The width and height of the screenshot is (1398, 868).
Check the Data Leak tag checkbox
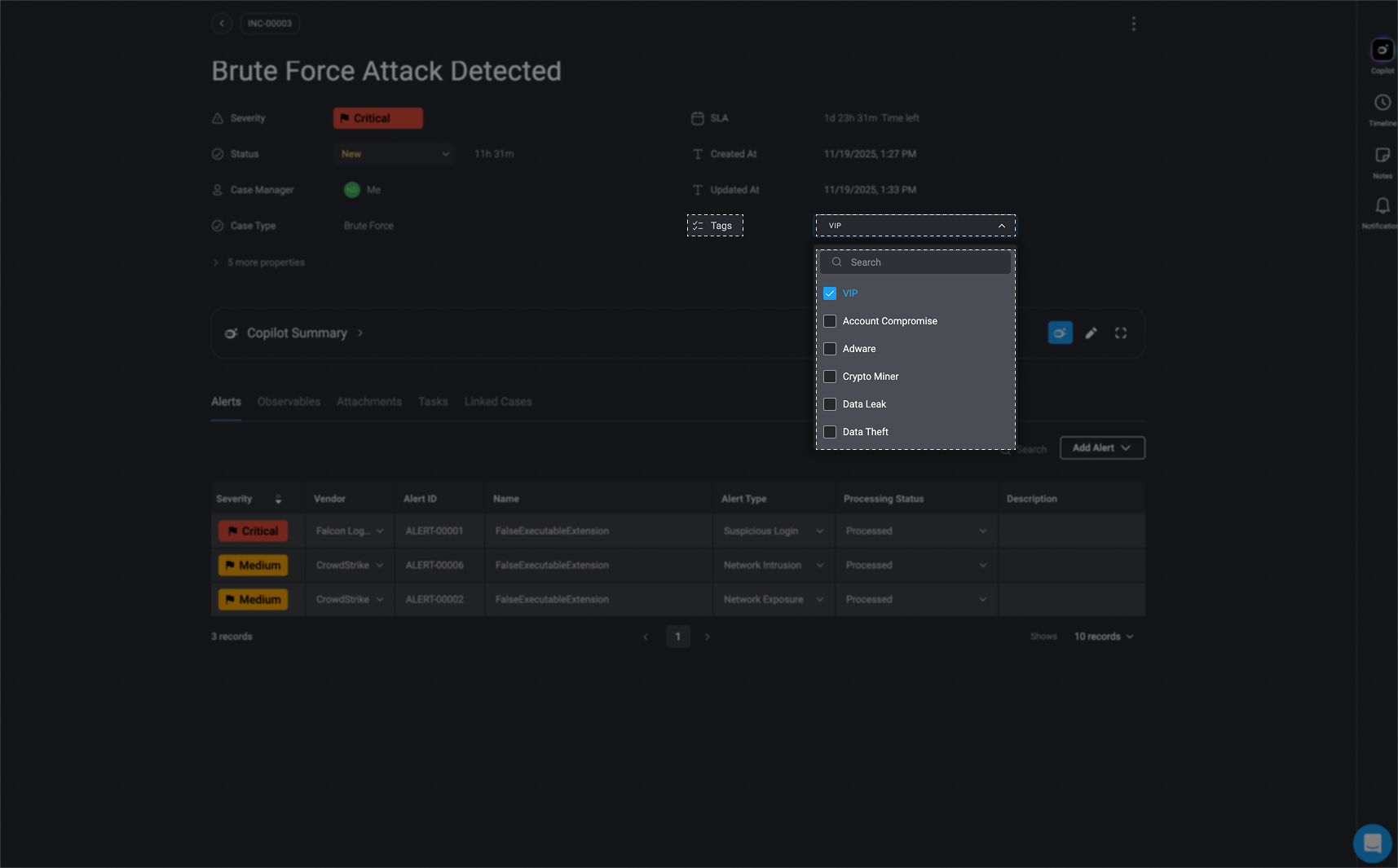(x=830, y=404)
